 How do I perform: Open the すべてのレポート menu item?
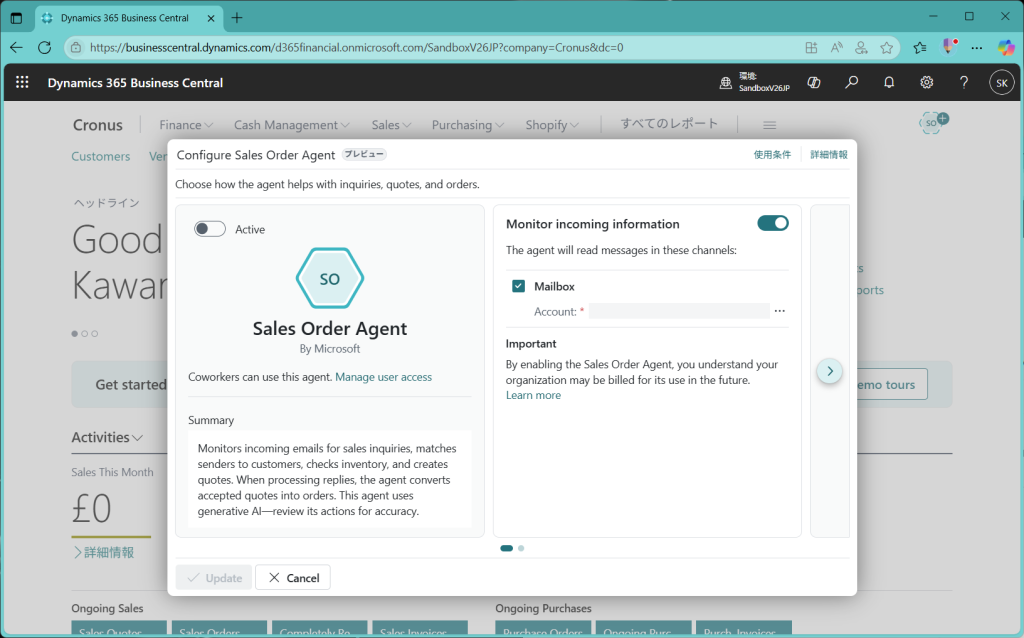point(669,123)
